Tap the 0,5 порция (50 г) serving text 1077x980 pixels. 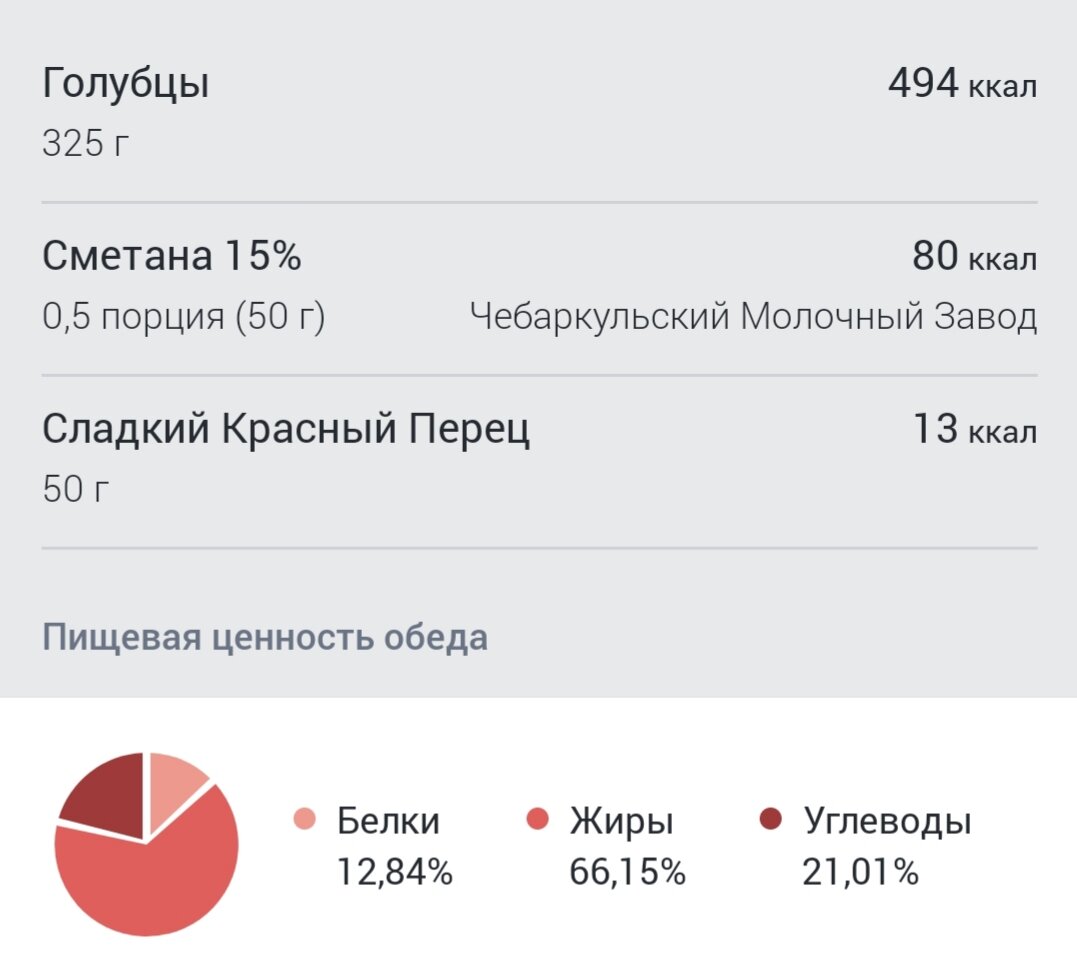(x=183, y=317)
